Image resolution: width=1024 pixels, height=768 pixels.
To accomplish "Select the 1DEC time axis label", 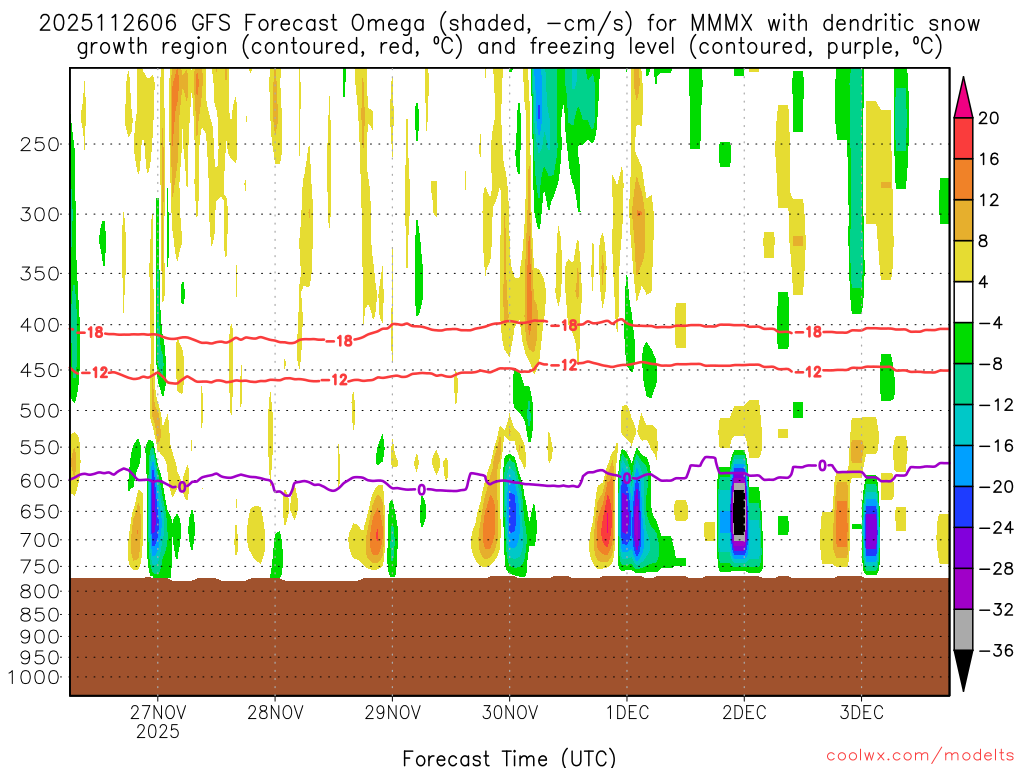I will tap(626, 713).
